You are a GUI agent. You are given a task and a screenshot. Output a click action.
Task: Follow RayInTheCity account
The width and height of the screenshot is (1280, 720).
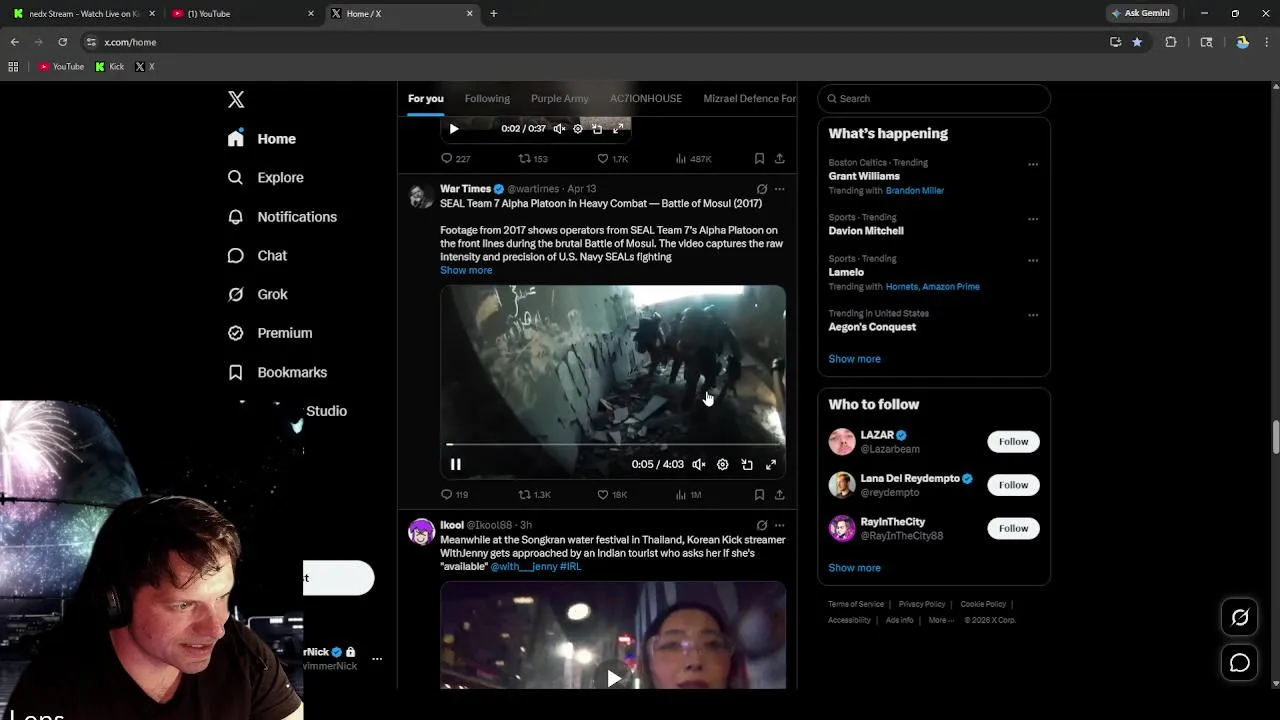pos(1013,528)
